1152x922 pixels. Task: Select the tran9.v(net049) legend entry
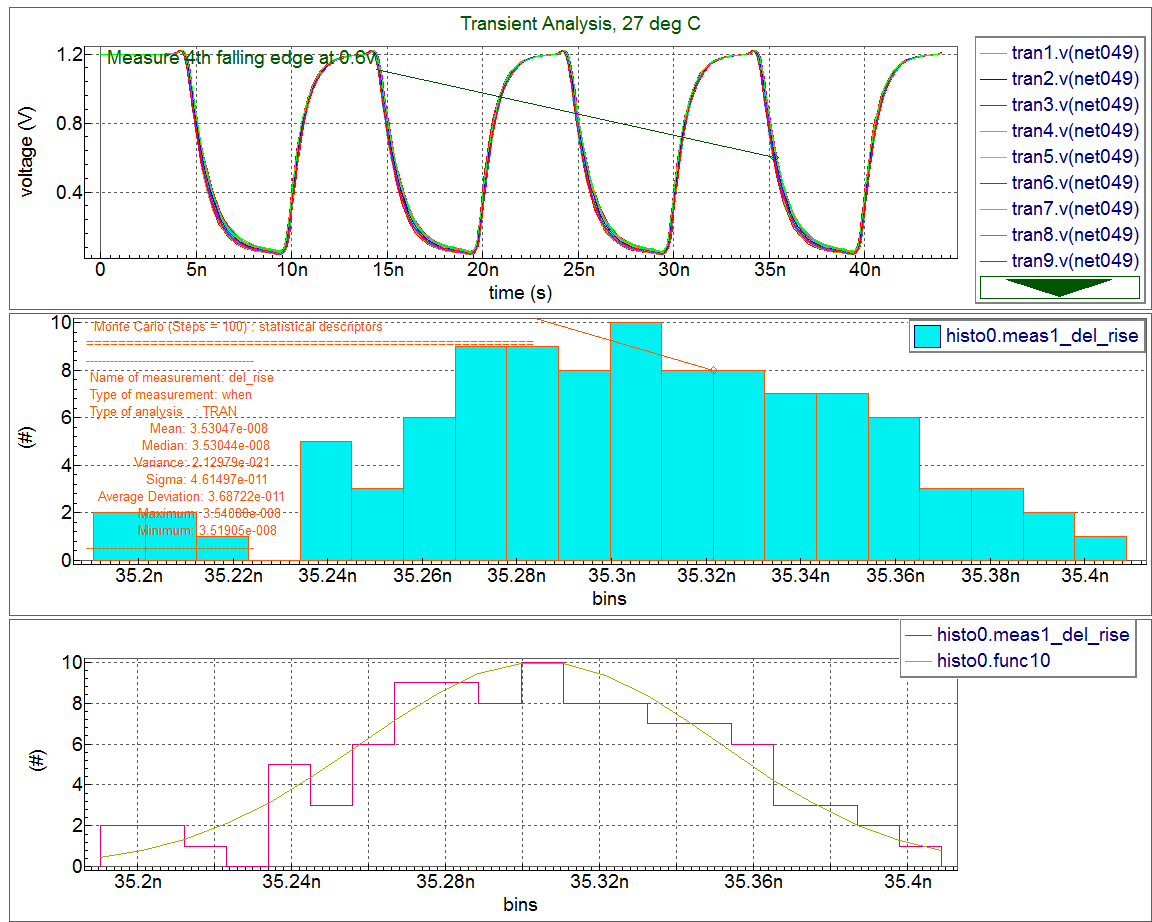1075,261
